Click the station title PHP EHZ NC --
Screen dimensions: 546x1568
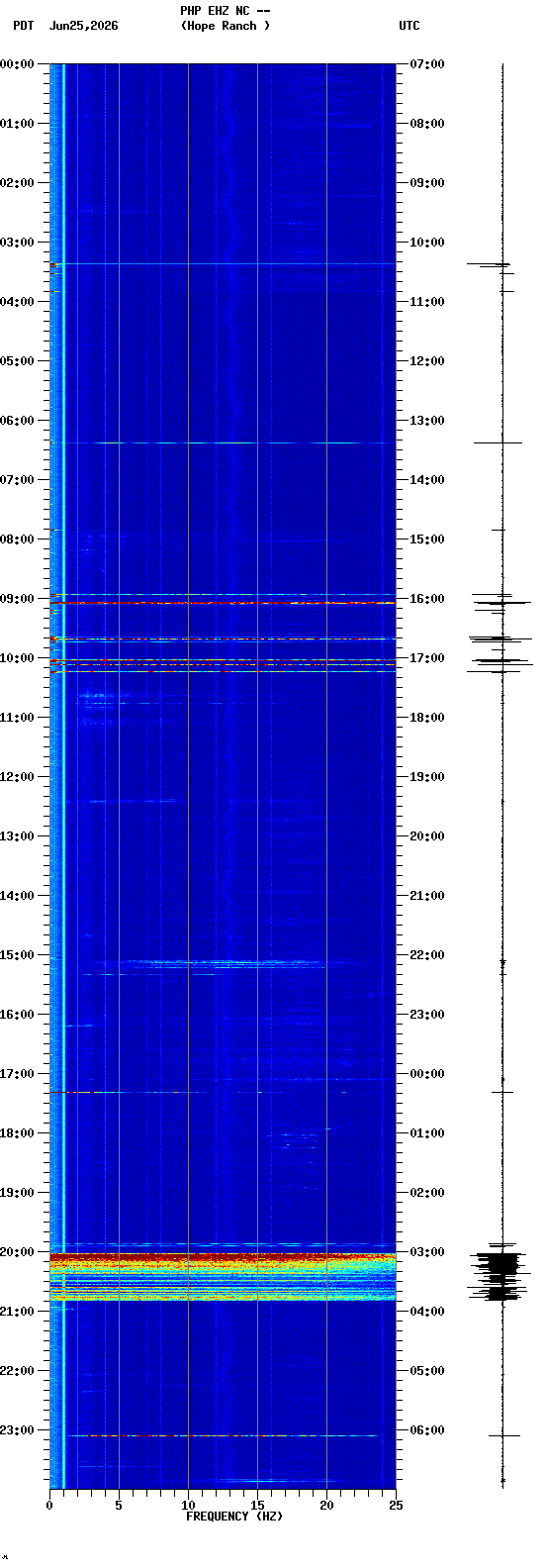click(225, 11)
